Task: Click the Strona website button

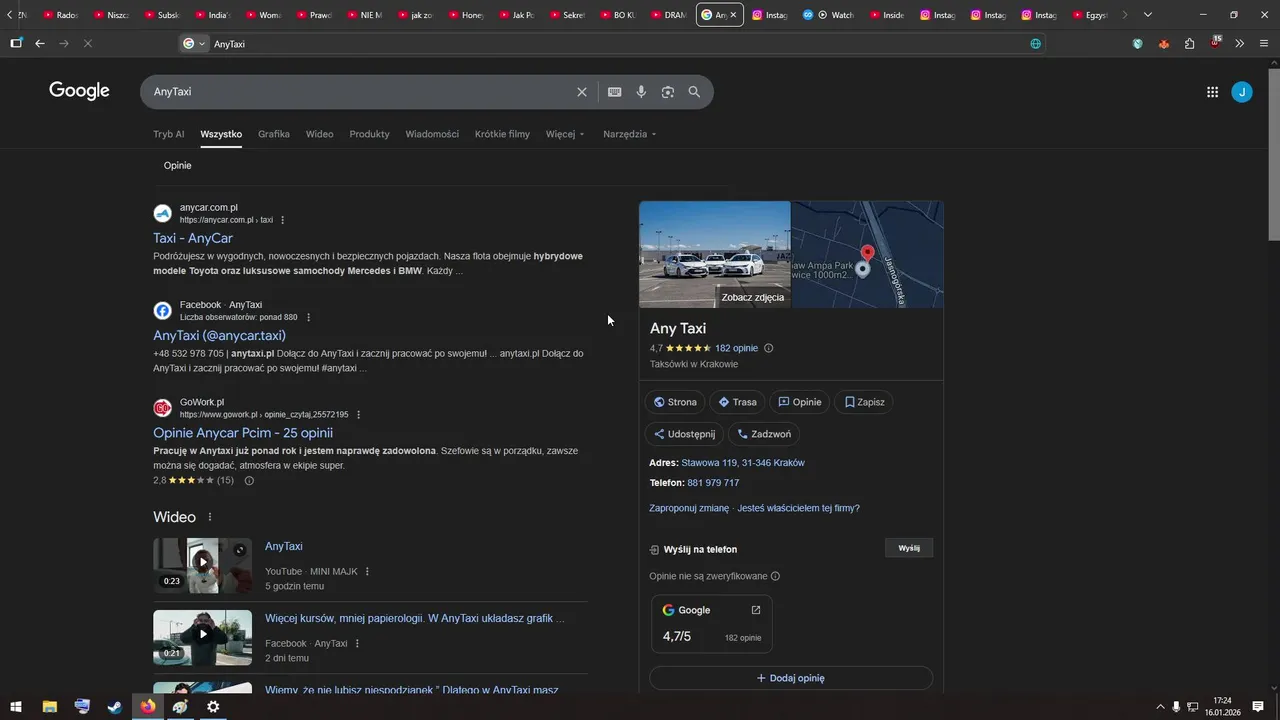Action: click(675, 402)
